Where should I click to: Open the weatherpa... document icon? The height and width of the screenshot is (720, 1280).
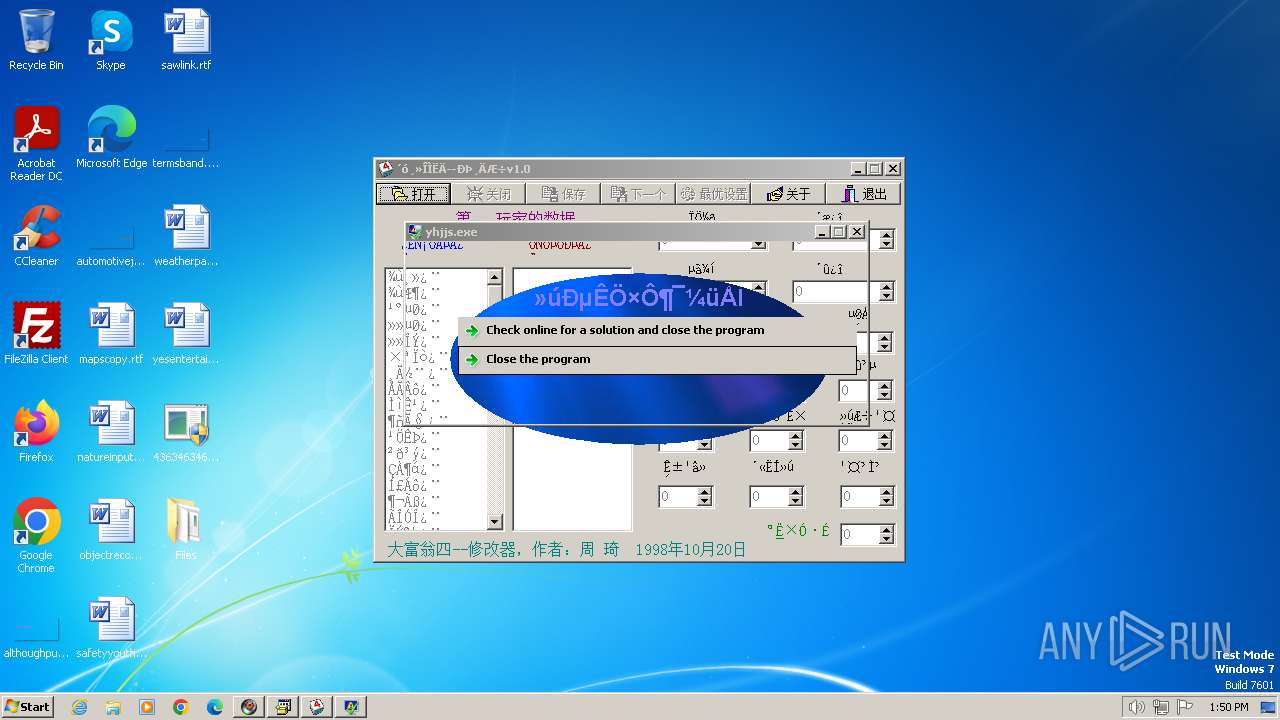(186, 236)
